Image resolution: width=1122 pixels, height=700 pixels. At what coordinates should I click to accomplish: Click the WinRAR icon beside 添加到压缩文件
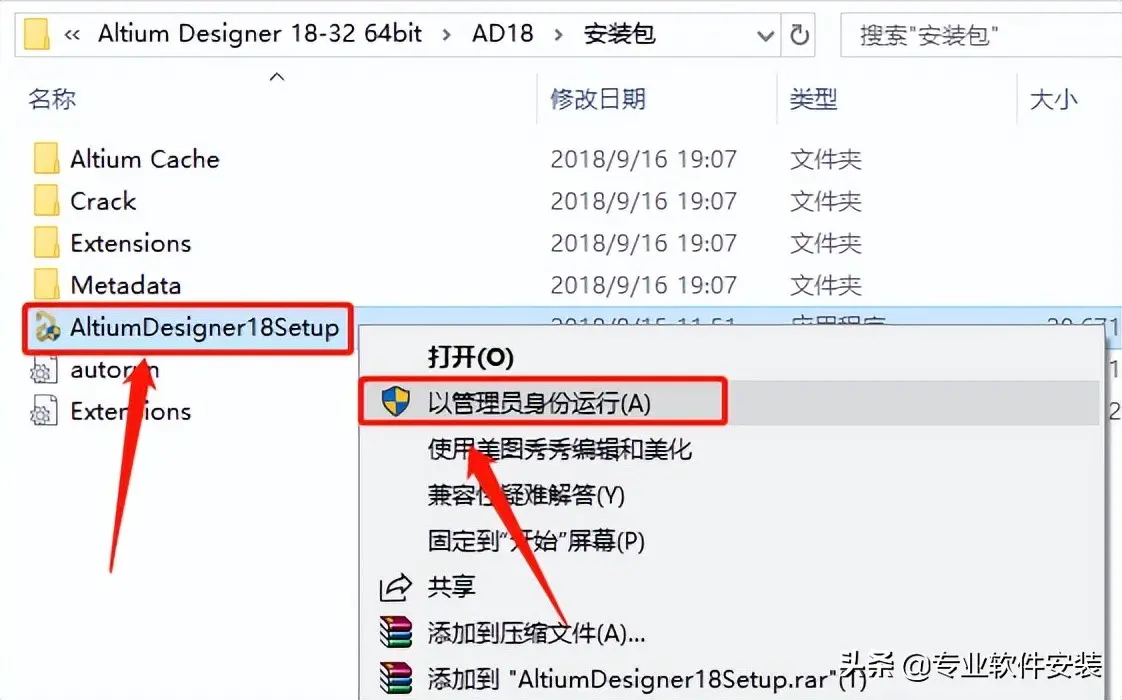pyautogui.click(x=396, y=632)
